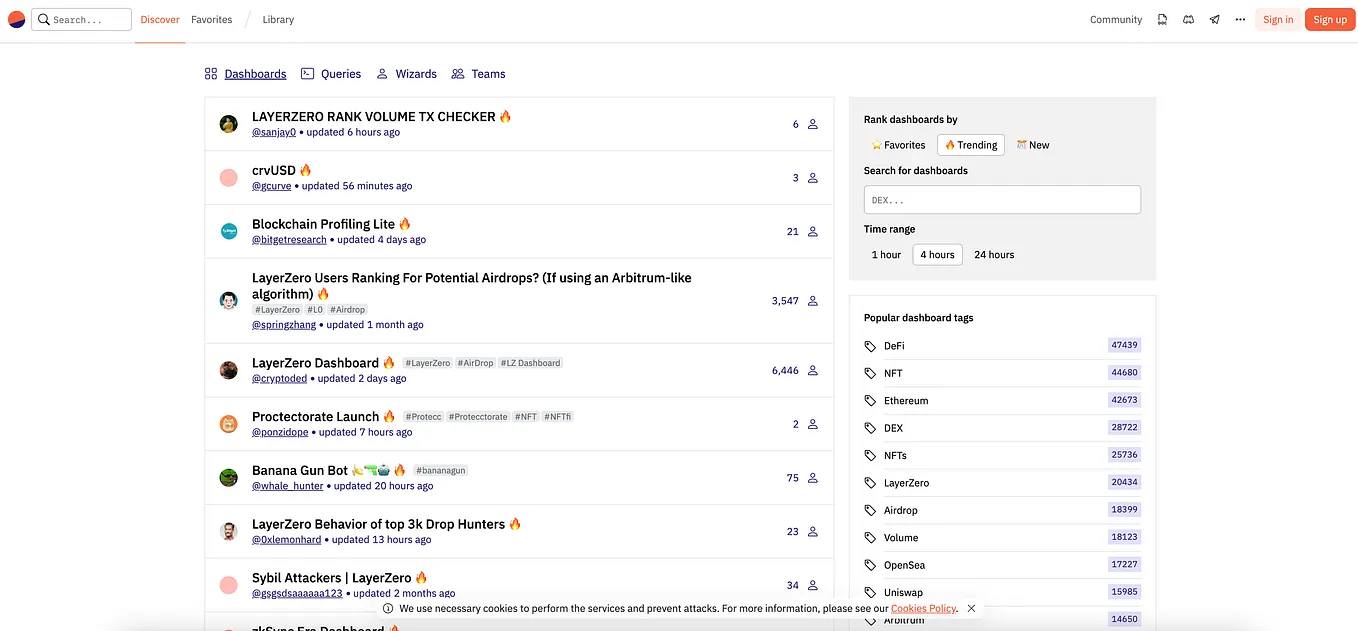Click tag icon next to Ethereum
This screenshot has height=631, width=1358.
pyautogui.click(x=870, y=400)
